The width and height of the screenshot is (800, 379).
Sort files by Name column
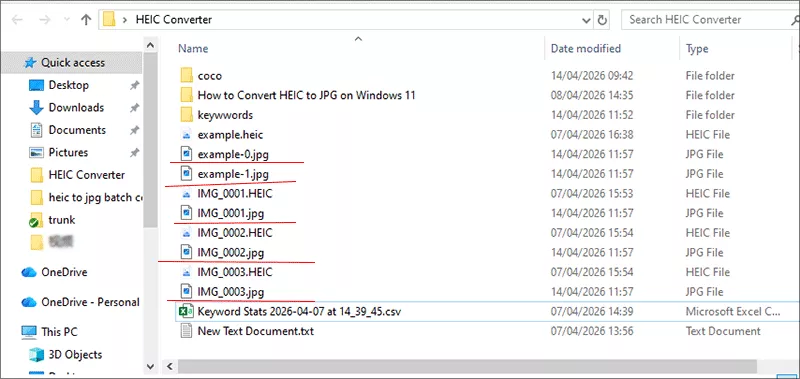point(193,48)
